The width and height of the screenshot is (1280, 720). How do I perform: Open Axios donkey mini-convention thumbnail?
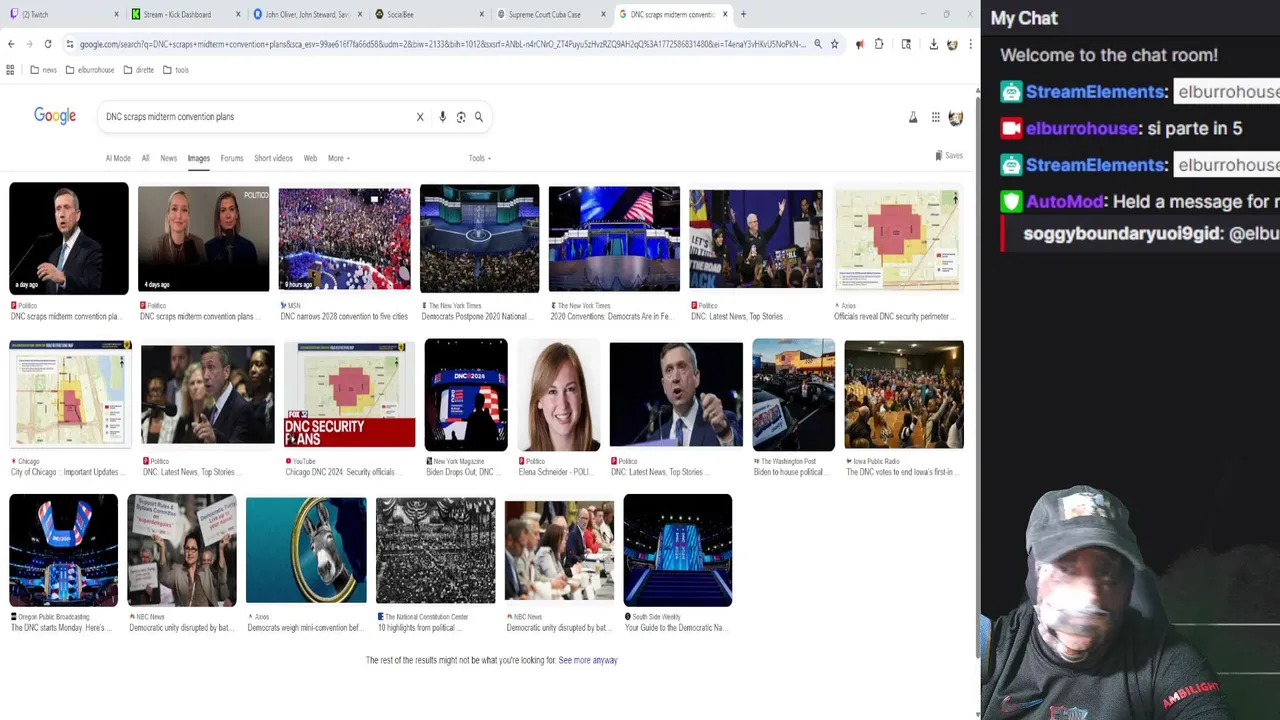coord(306,550)
